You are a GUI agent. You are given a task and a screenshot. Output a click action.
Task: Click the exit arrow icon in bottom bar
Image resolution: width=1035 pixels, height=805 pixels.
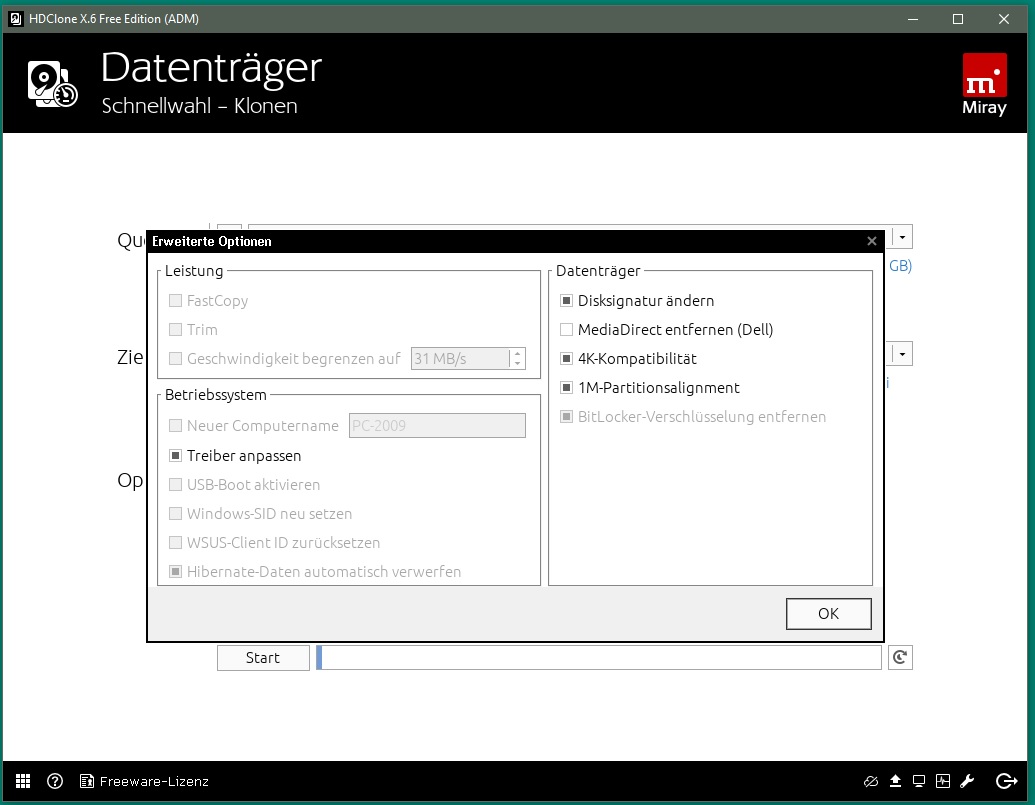1006,781
